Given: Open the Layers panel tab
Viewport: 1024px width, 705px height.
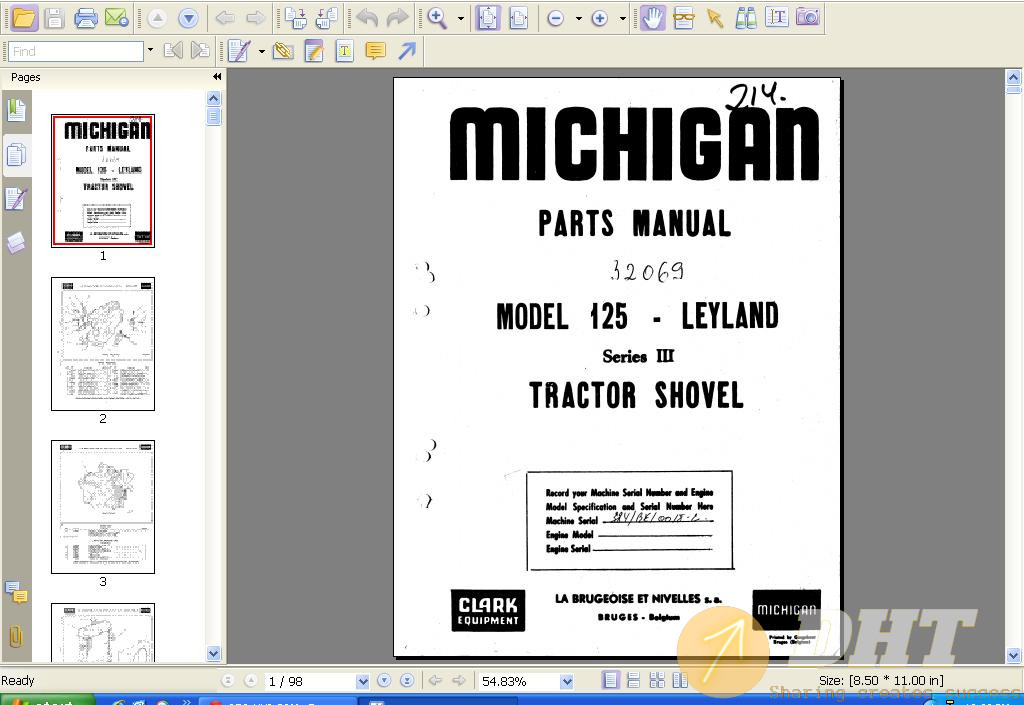Looking at the screenshot, I should coord(16,243).
